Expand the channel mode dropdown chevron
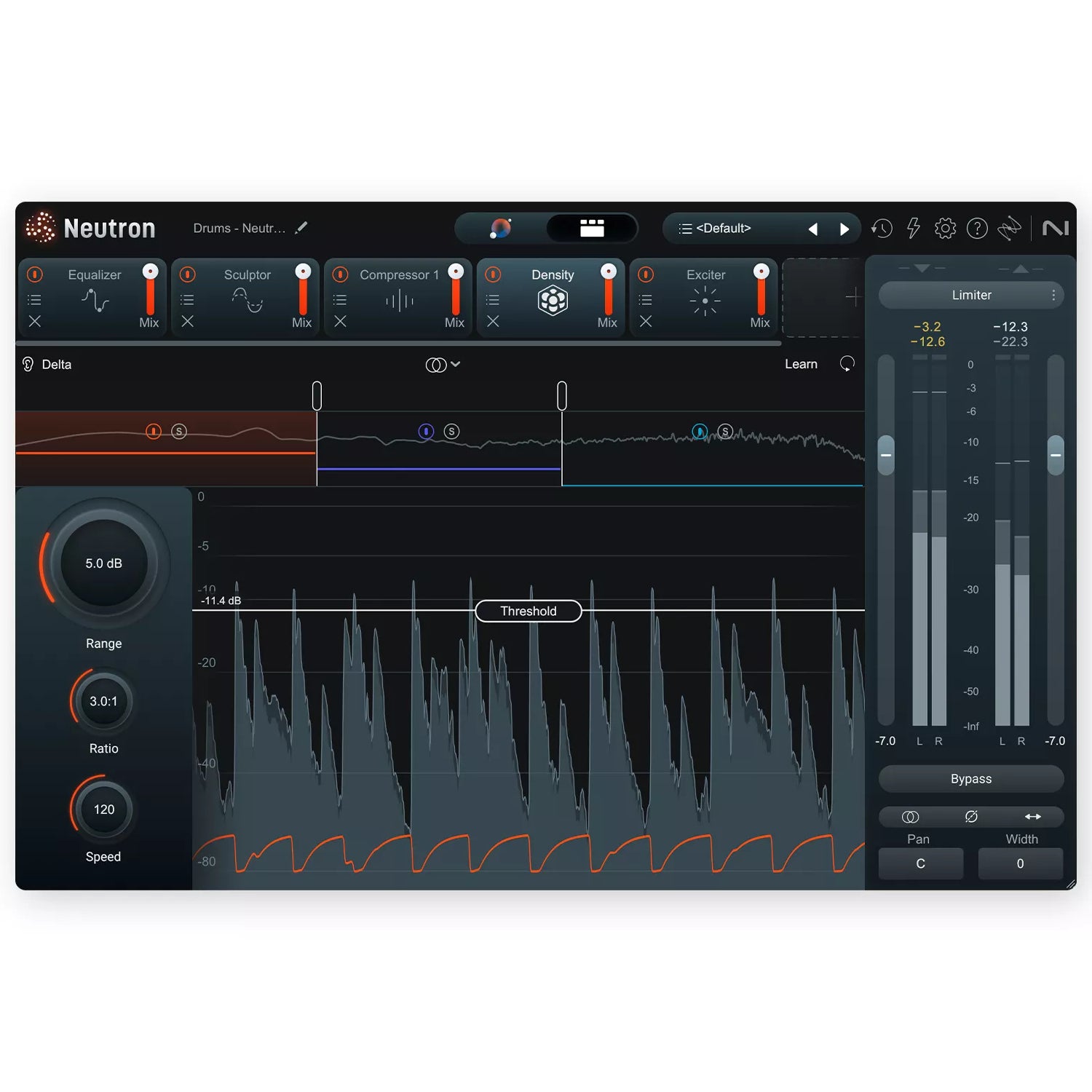This screenshot has width=1092, height=1092. 456,364
